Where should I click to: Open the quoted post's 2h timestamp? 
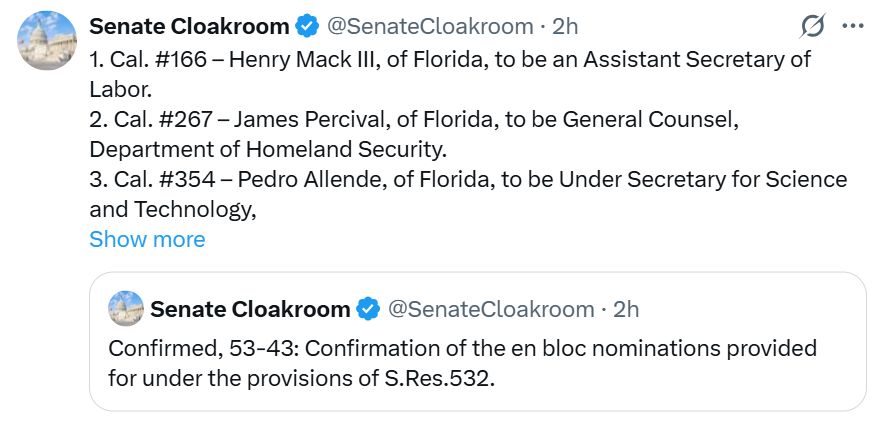pos(626,309)
